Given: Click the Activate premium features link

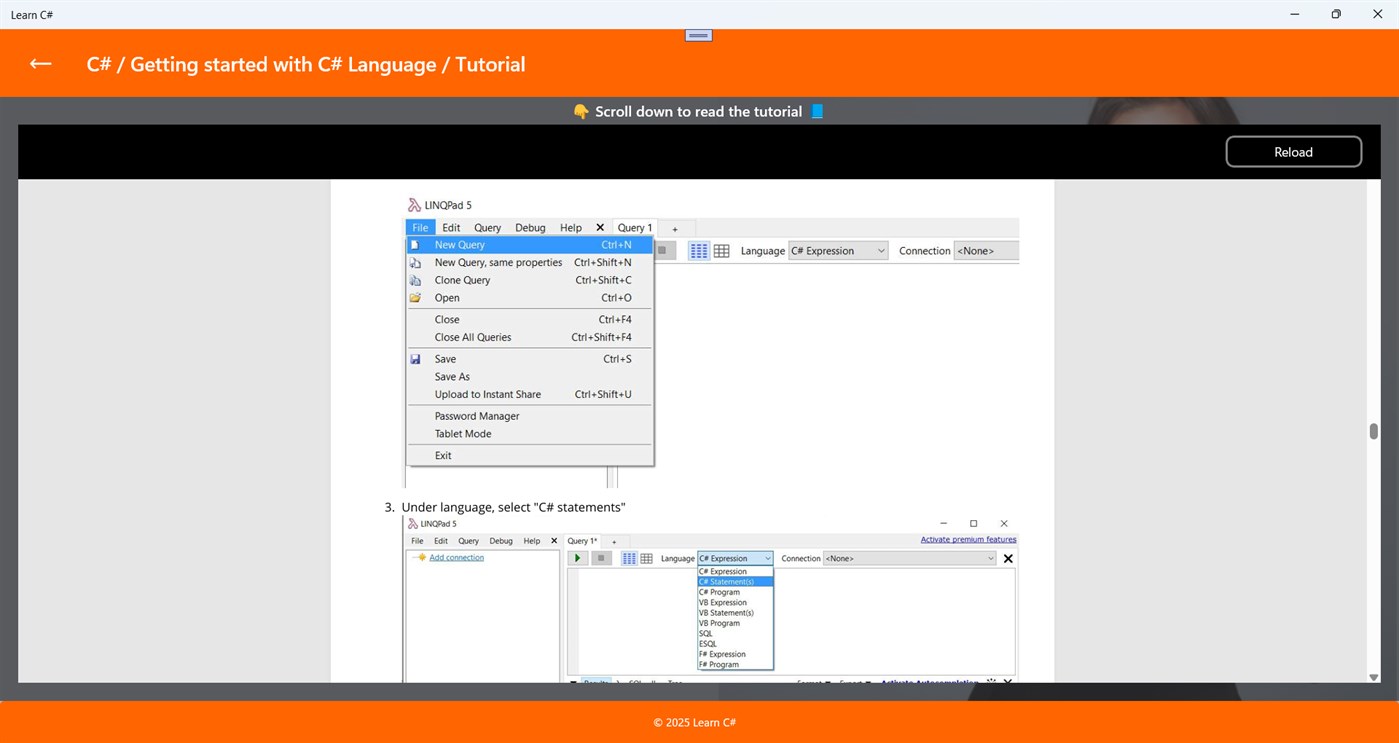Looking at the screenshot, I should coord(968,539).
